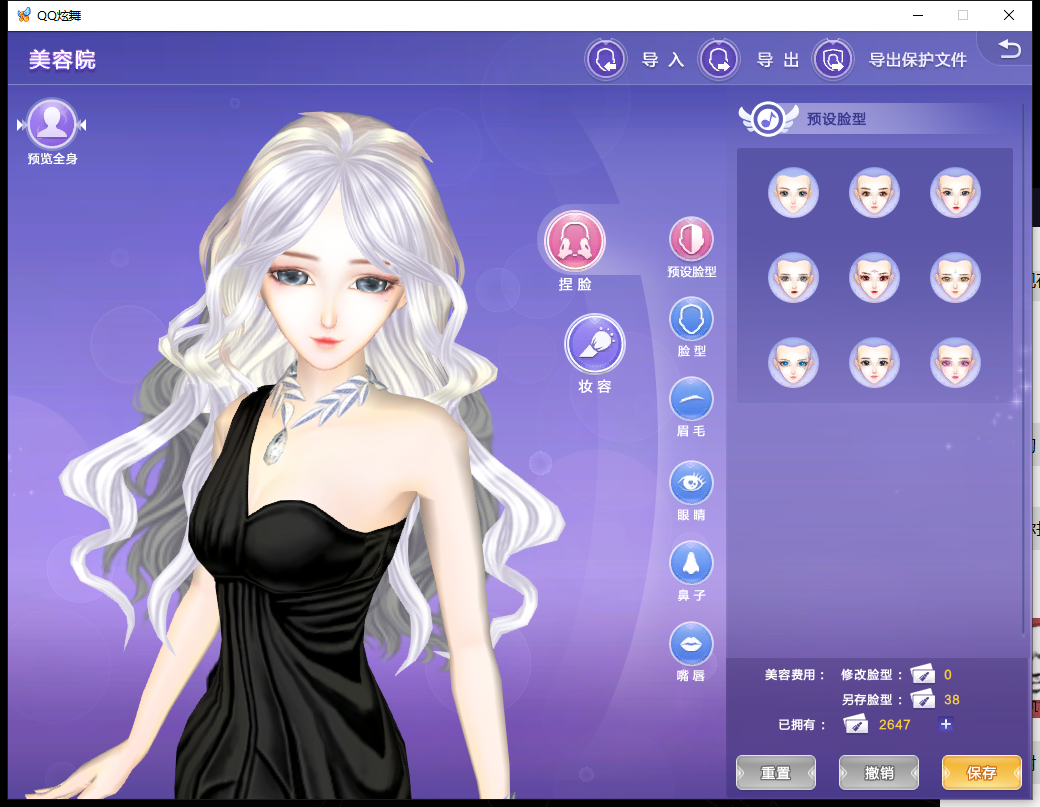The height and width of the screenshot is (807, 1040).
Task: Click the 导出 export icon
Action: pos(719,60)
